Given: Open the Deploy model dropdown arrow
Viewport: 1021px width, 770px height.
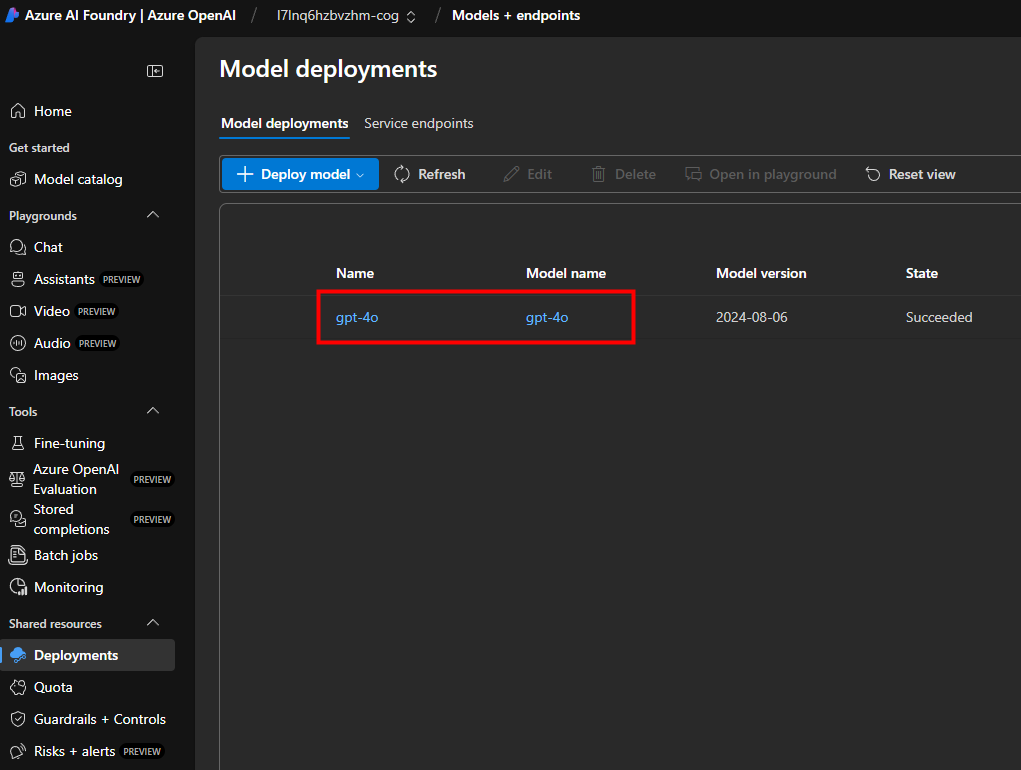Looking at the screenshot, I should [x=360, y=175].
